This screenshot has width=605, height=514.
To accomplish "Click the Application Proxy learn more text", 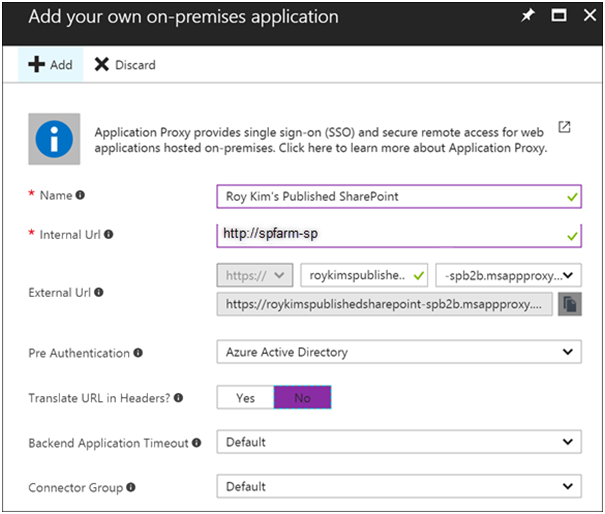I will [321, 140].
